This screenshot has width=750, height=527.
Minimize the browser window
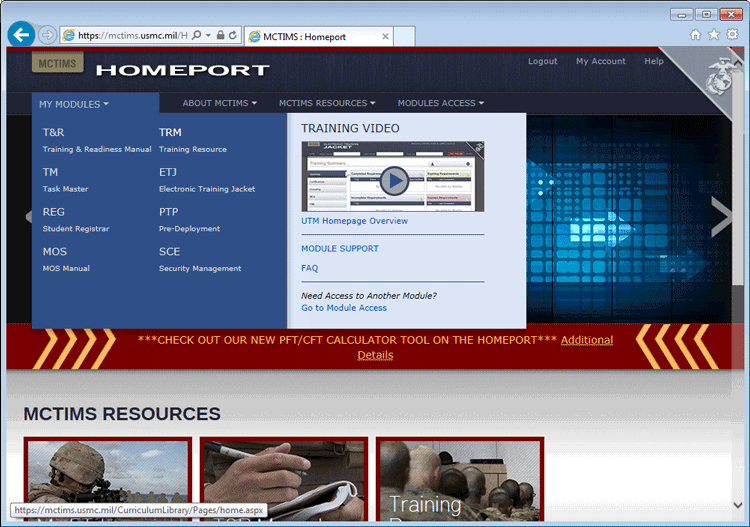coord(682,14)
